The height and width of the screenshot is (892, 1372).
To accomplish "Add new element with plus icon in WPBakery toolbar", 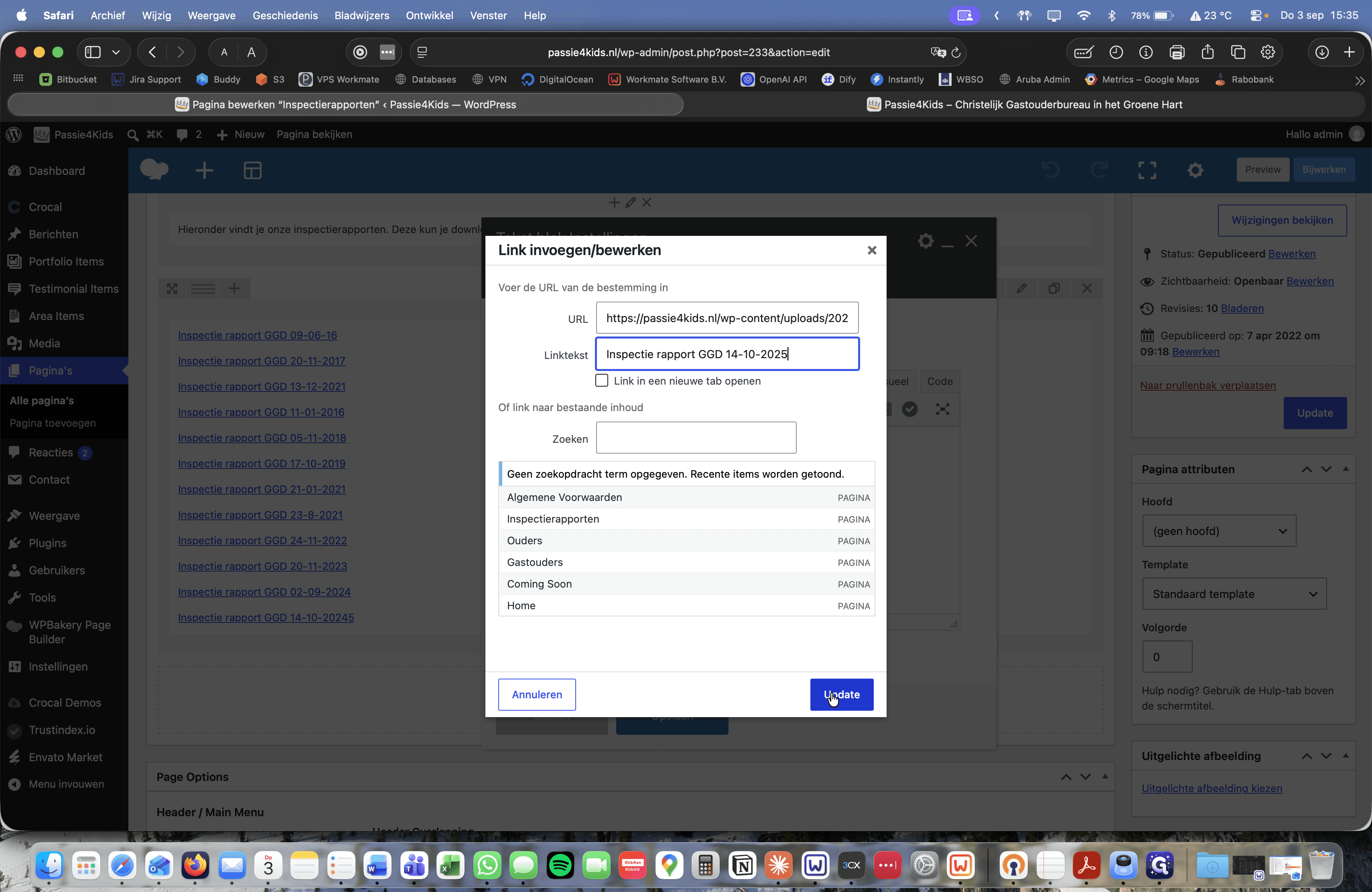I will [x=204, y=170].
